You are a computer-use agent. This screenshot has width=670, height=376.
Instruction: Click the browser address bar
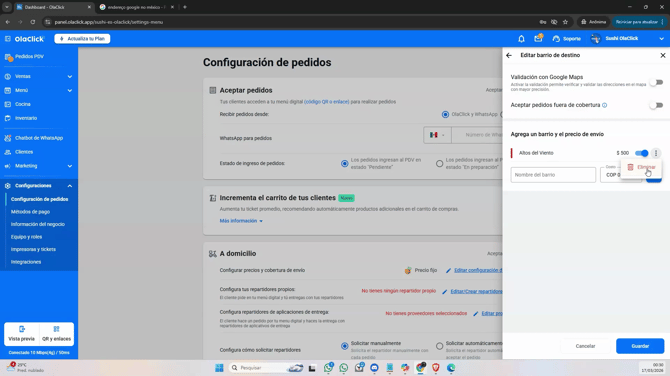point(291,22)
